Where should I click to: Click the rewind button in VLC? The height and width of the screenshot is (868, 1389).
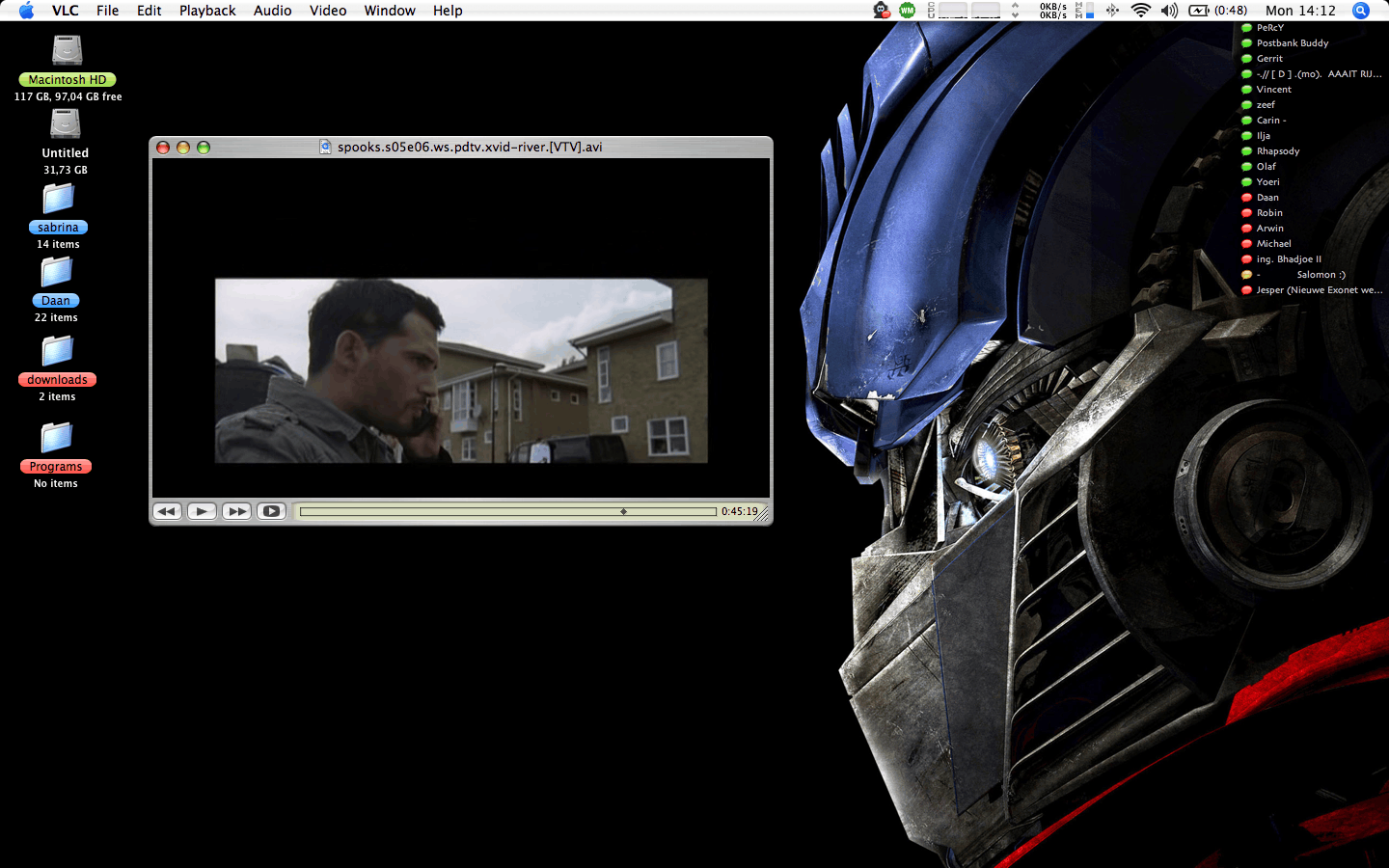[167, 511]
